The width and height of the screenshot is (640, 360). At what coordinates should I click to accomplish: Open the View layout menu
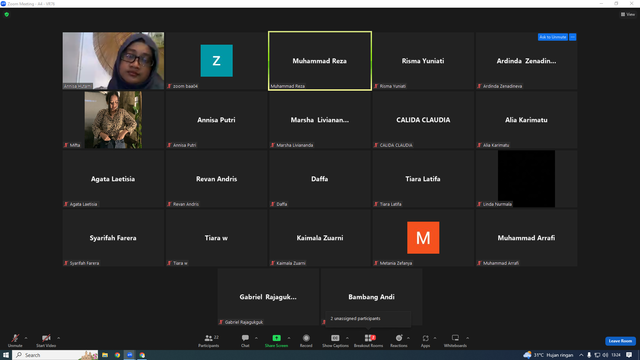click(628, 14)
